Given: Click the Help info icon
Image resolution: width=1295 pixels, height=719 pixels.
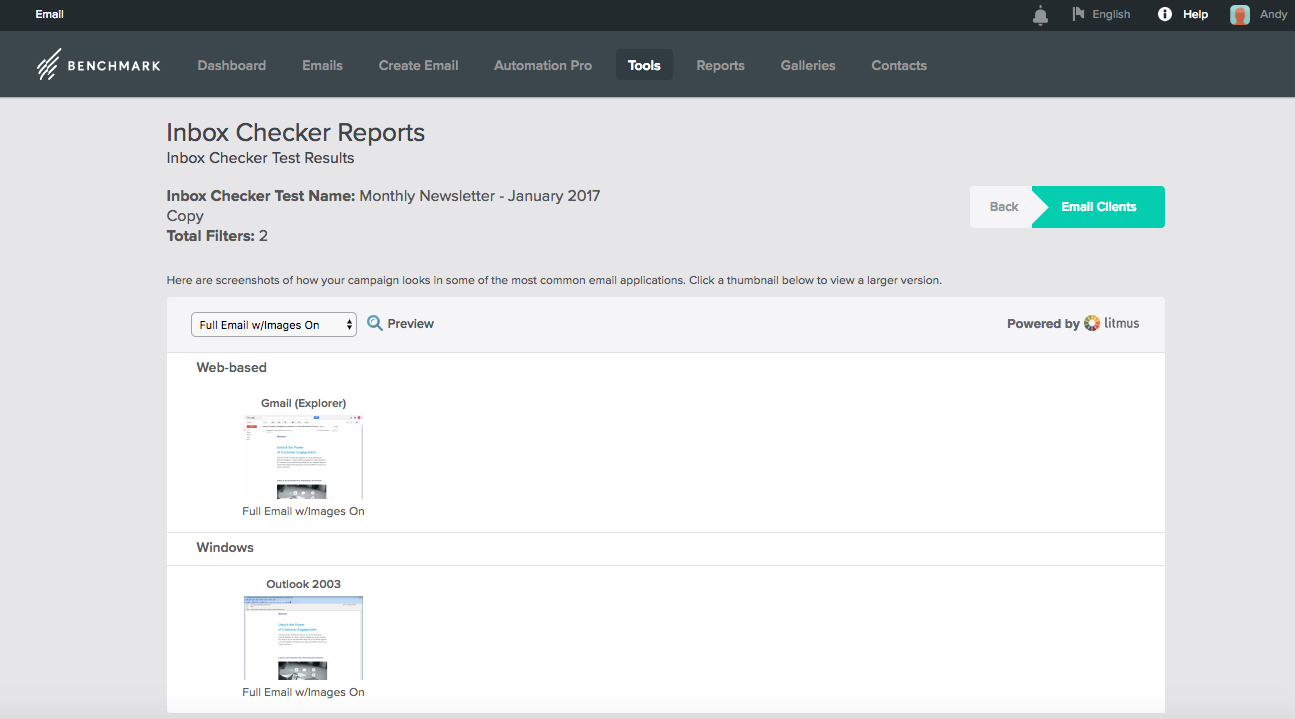Looking at the screenshot, I should tap(1164, 14).
